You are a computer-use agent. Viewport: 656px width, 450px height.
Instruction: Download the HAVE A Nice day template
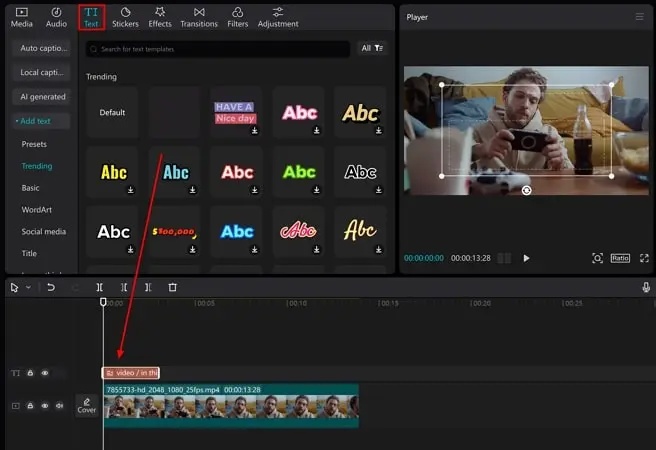(254, 130)
